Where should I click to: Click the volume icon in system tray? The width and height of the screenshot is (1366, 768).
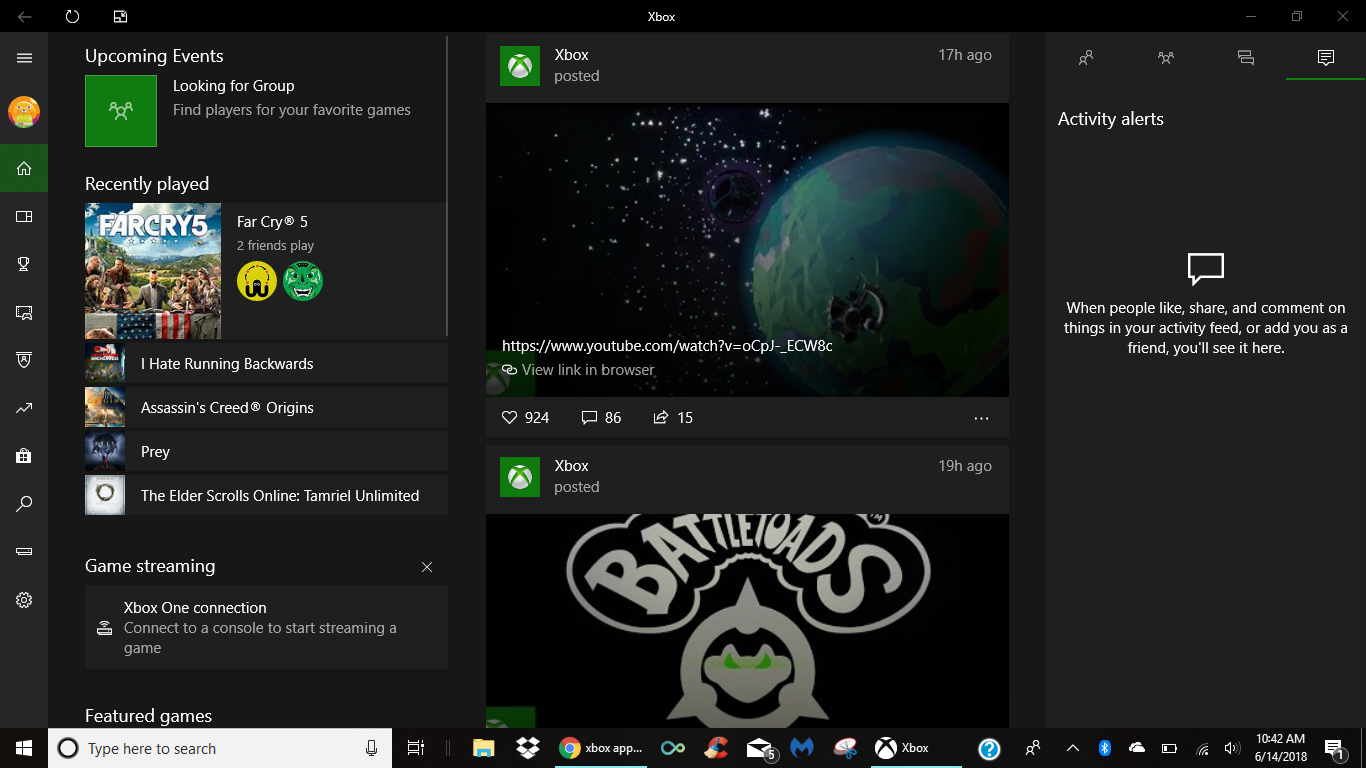click(1233, 748)
